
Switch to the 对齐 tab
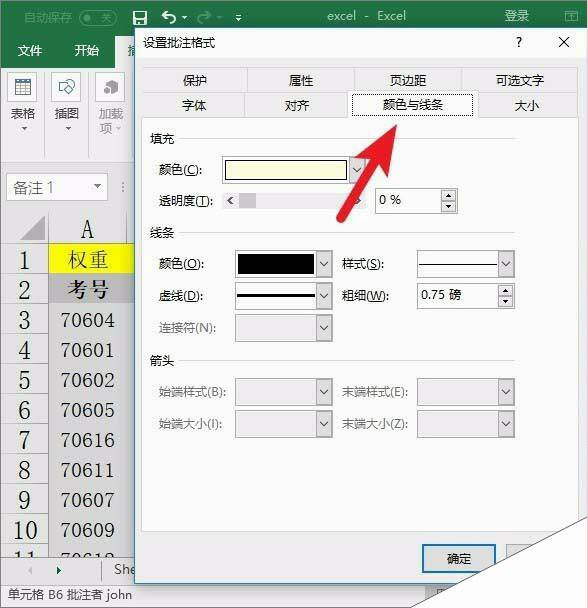tap(297, 105)
